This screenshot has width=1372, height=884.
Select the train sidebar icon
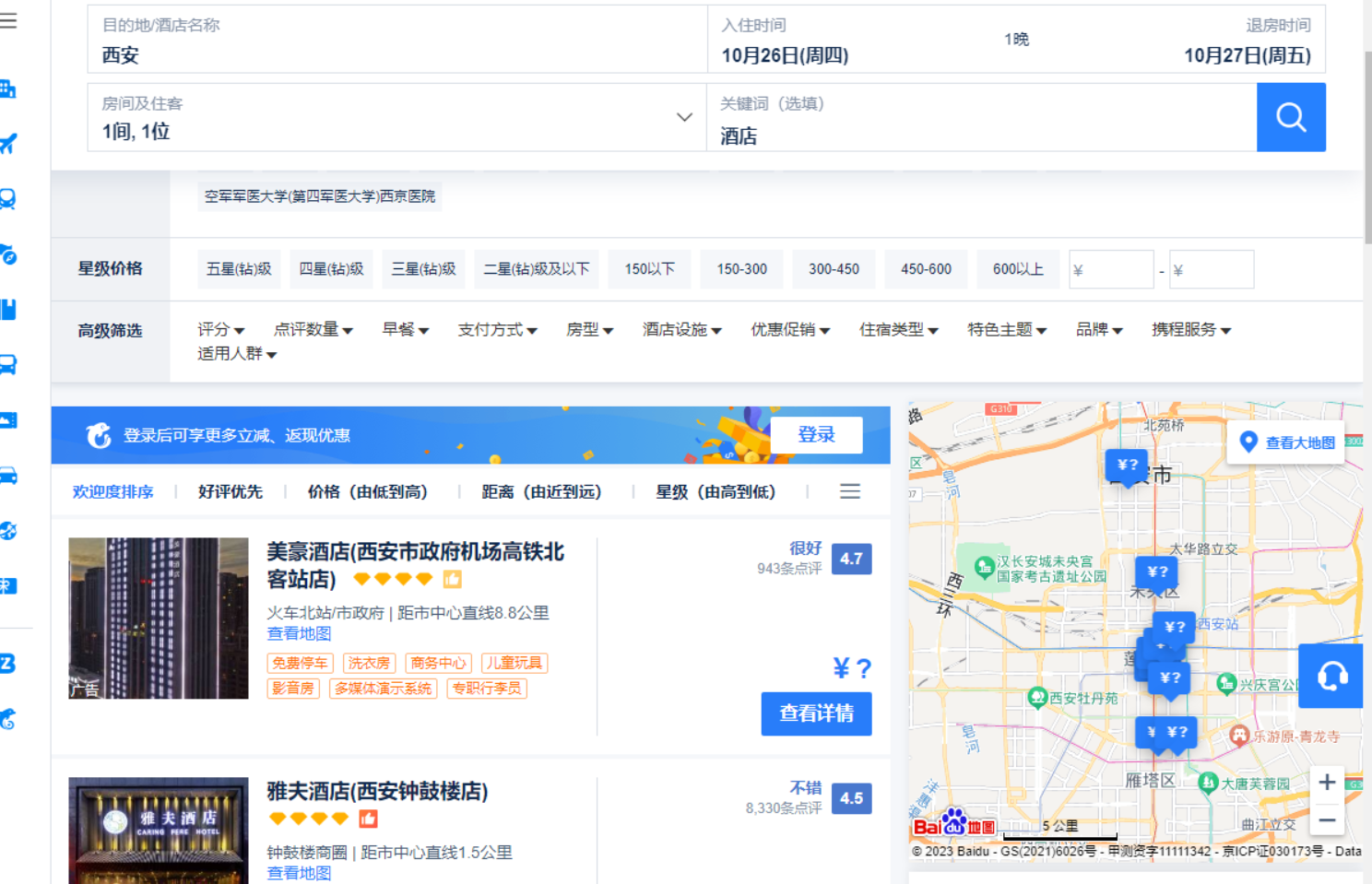pos(8,199)
